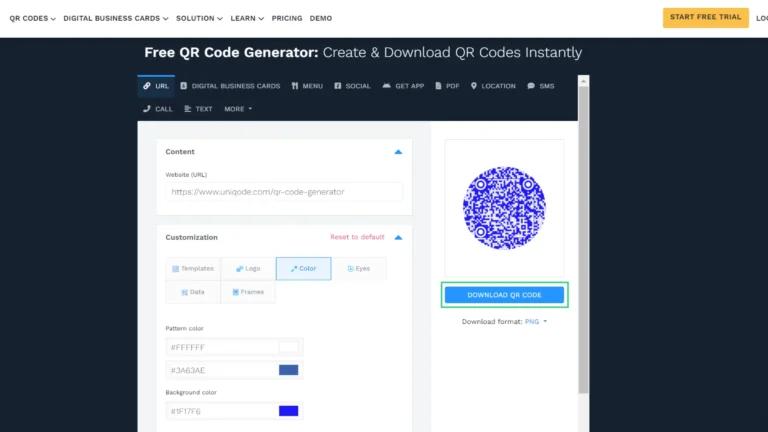
Task: Select the Location tab
Action: coord(493,86)
